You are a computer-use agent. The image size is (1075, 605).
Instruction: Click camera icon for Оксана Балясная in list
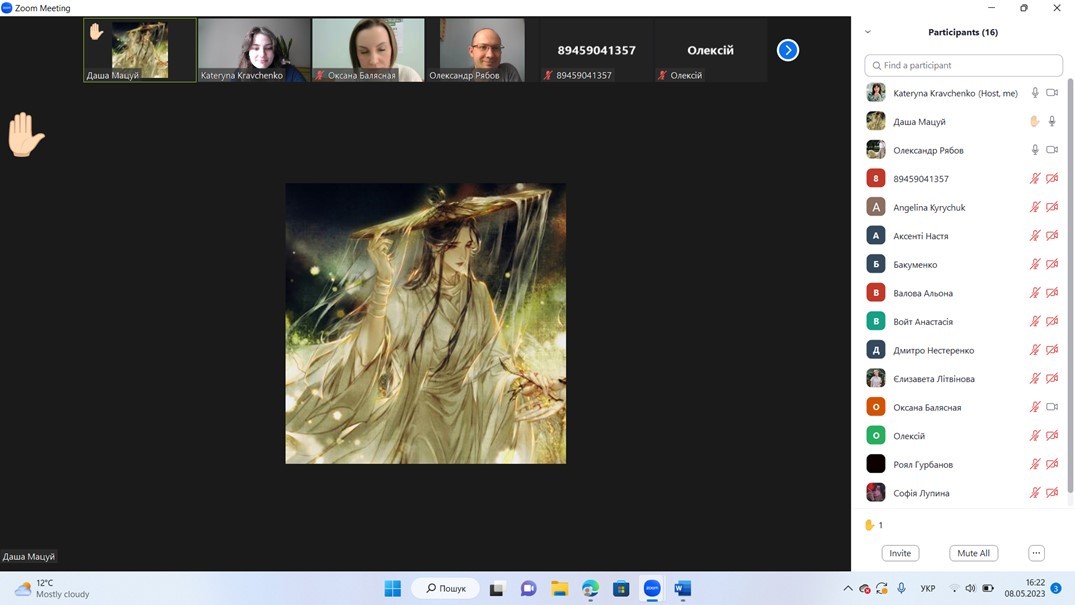pyautogui.click(x=1052, y=407)
